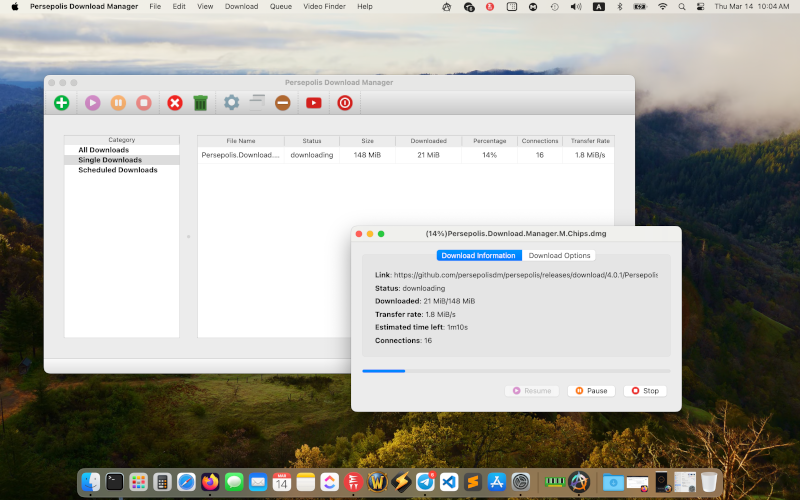Click the Resume button in the progress window
This screenshot has height=500, width=800.
[532, 391]
